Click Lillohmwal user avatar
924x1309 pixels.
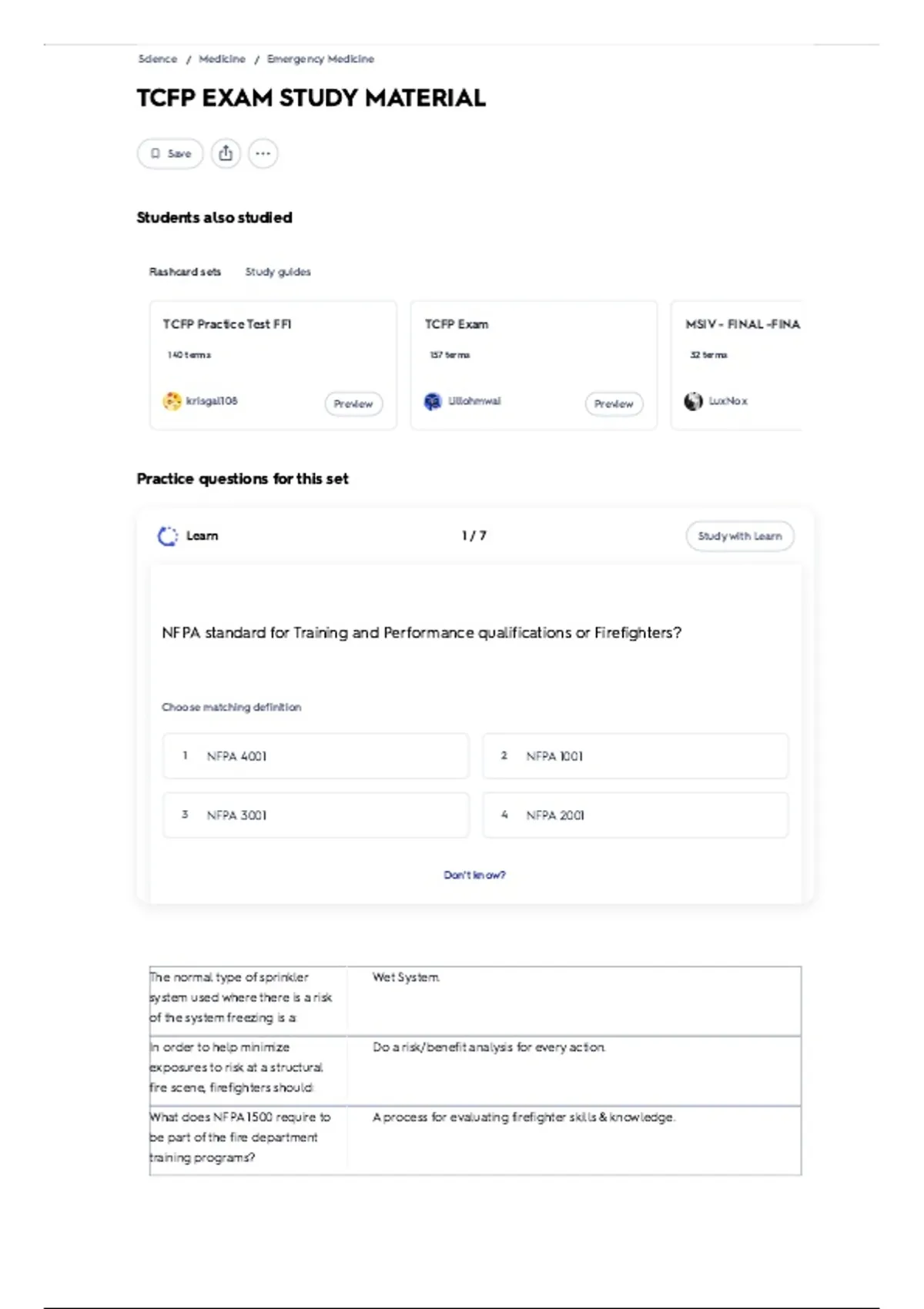click(433, 401)
